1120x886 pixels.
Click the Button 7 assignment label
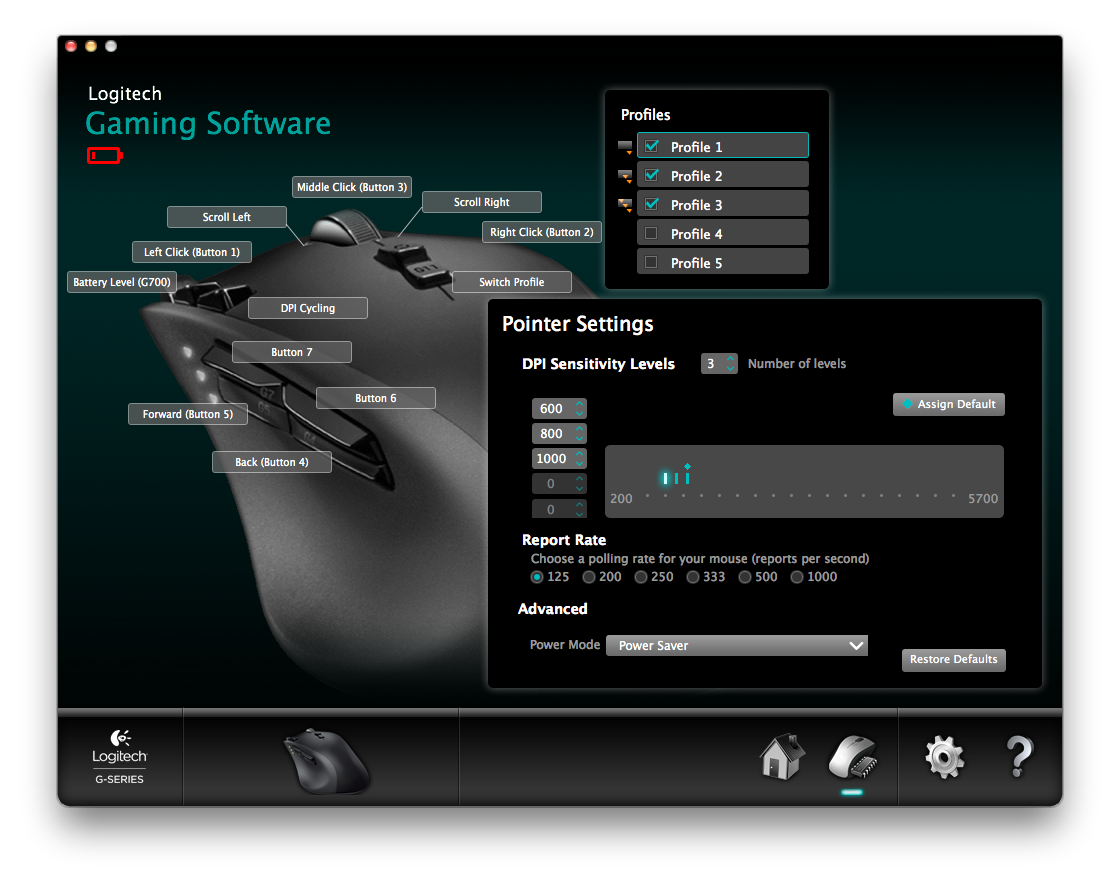click(x=291, y=352)
